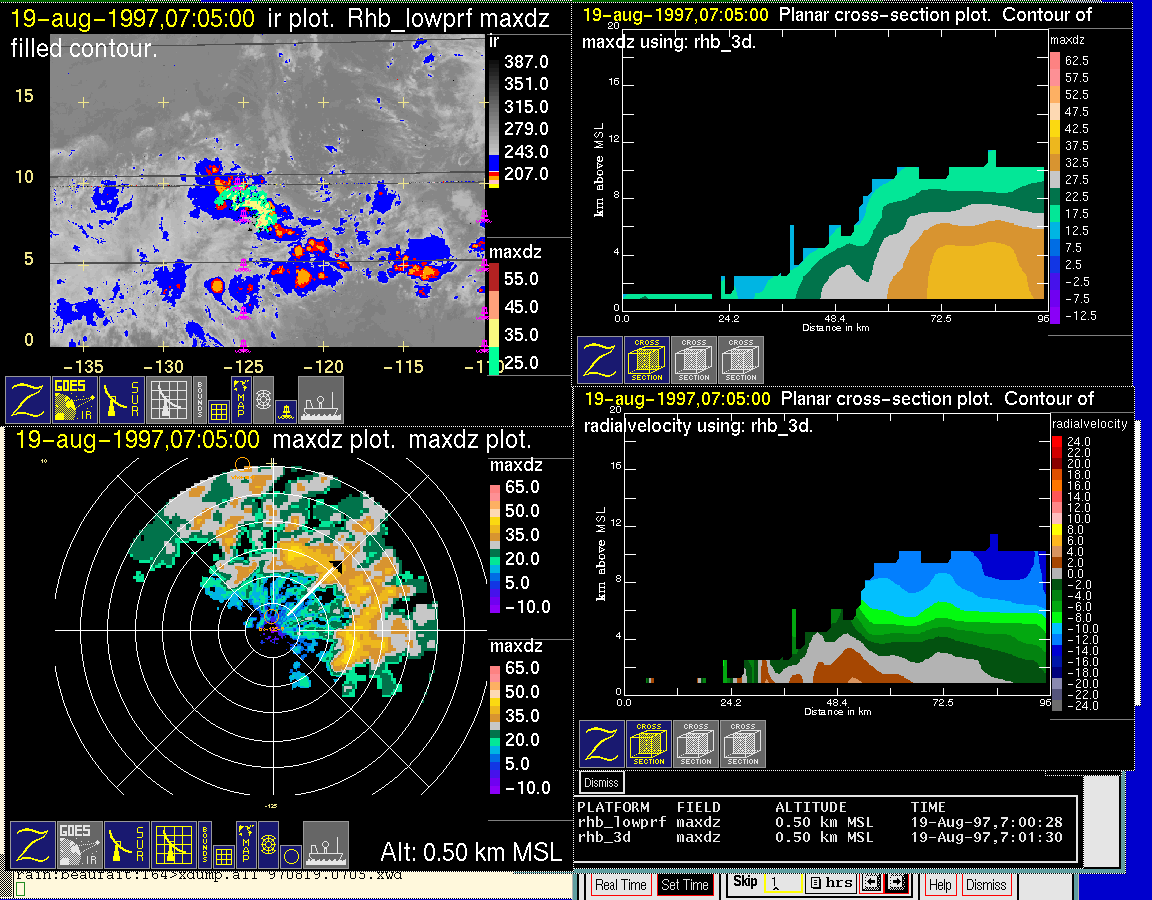The image size is (1152, 900).
Task: Step time forward with right arrow
Action: 896,883
